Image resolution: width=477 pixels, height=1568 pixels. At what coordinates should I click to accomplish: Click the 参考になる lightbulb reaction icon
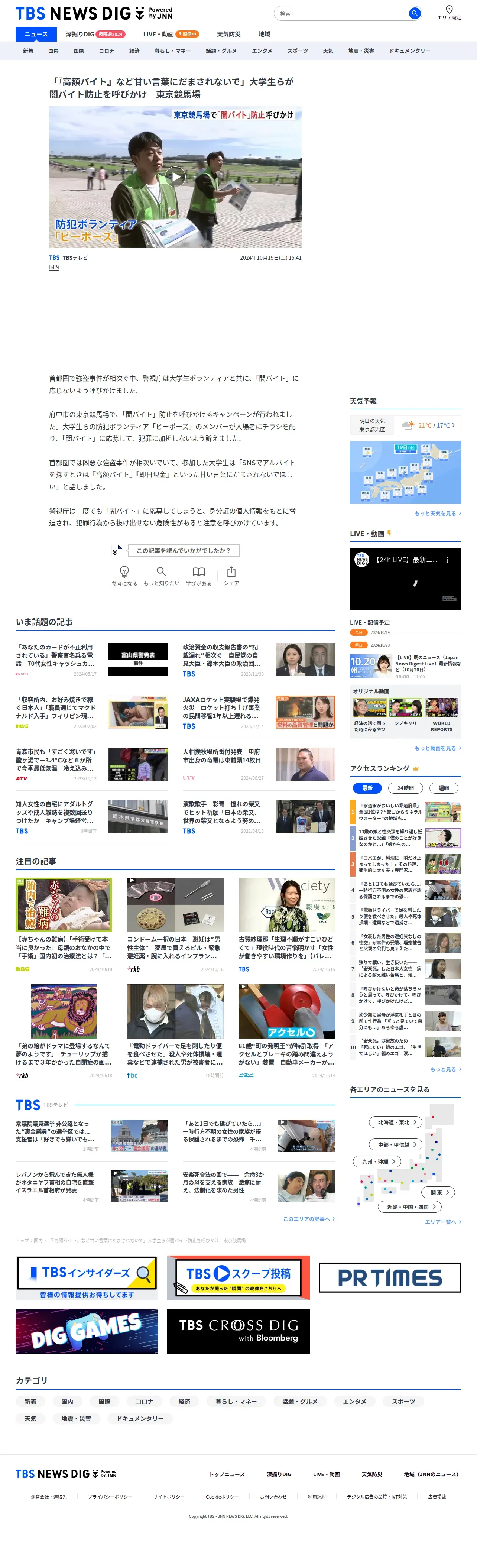point(124,571)
